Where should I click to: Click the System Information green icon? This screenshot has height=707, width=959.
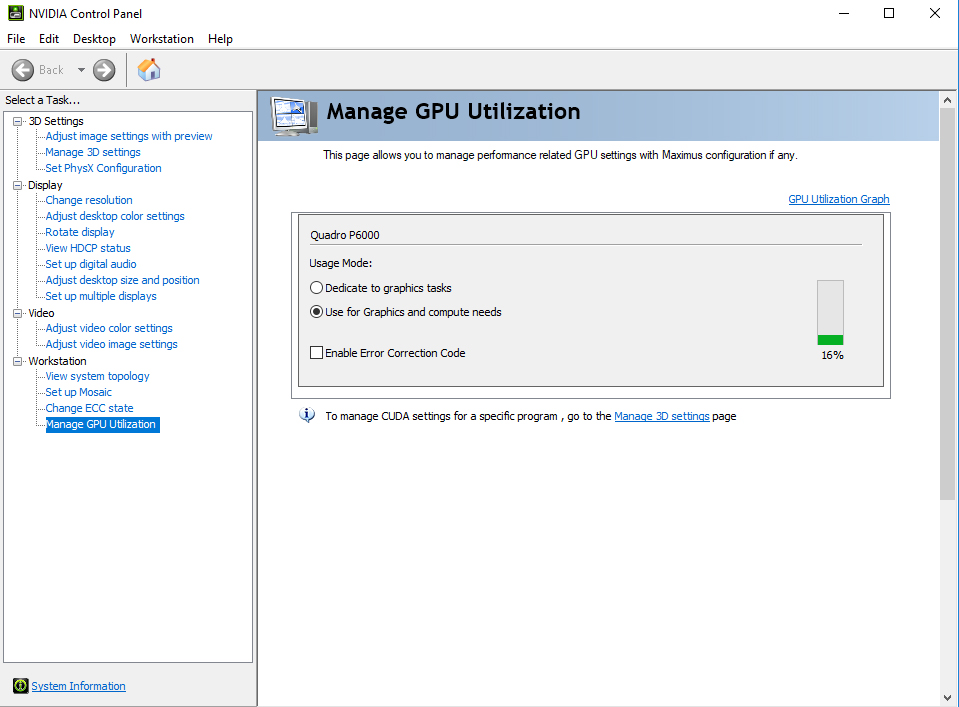coord(20,686)
